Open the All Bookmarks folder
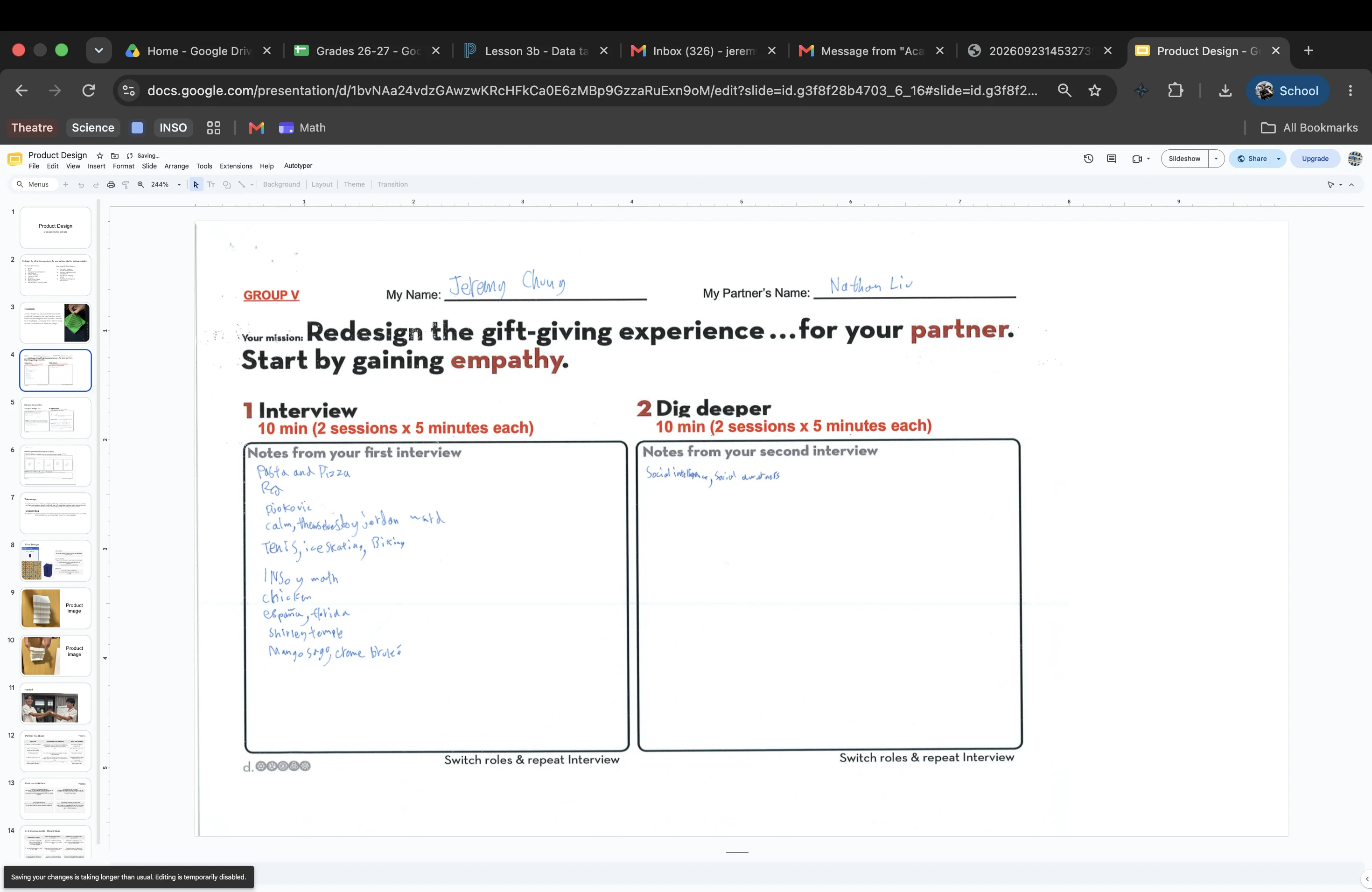 pyautogui.click(x=1309, y=128)
